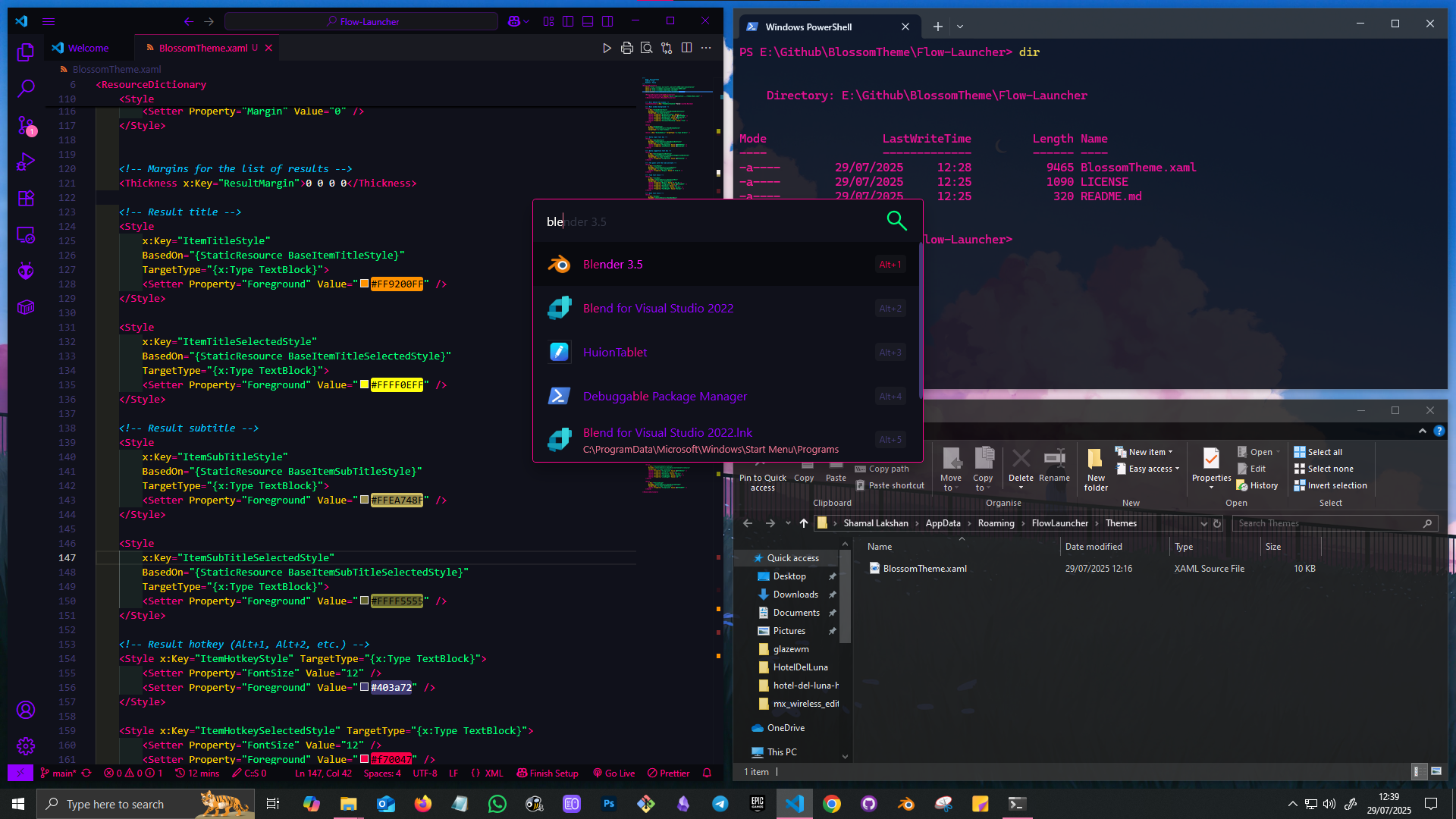
Task: Open the PowerShell new tab dropdown arrow
Action: 960,27
